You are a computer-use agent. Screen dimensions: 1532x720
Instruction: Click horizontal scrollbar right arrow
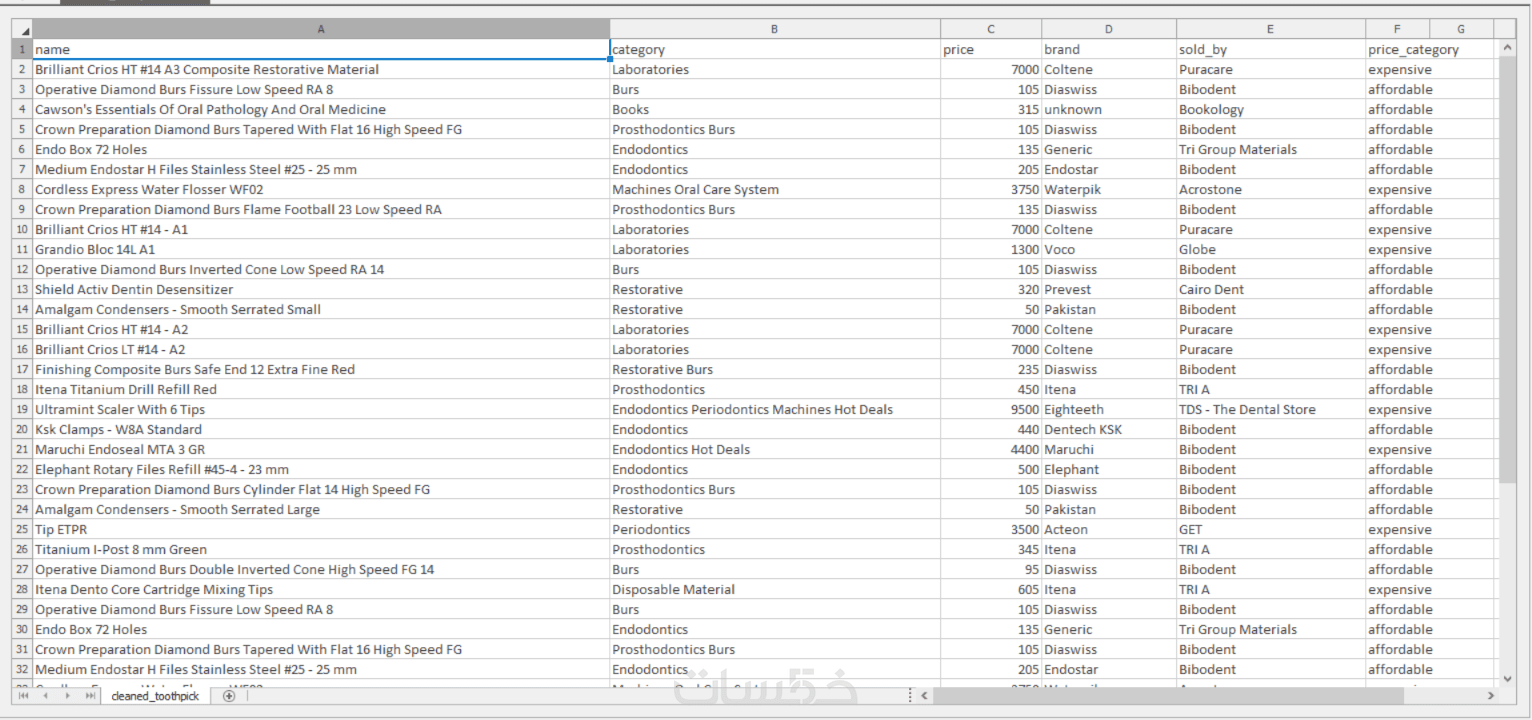click(1491, 696)
